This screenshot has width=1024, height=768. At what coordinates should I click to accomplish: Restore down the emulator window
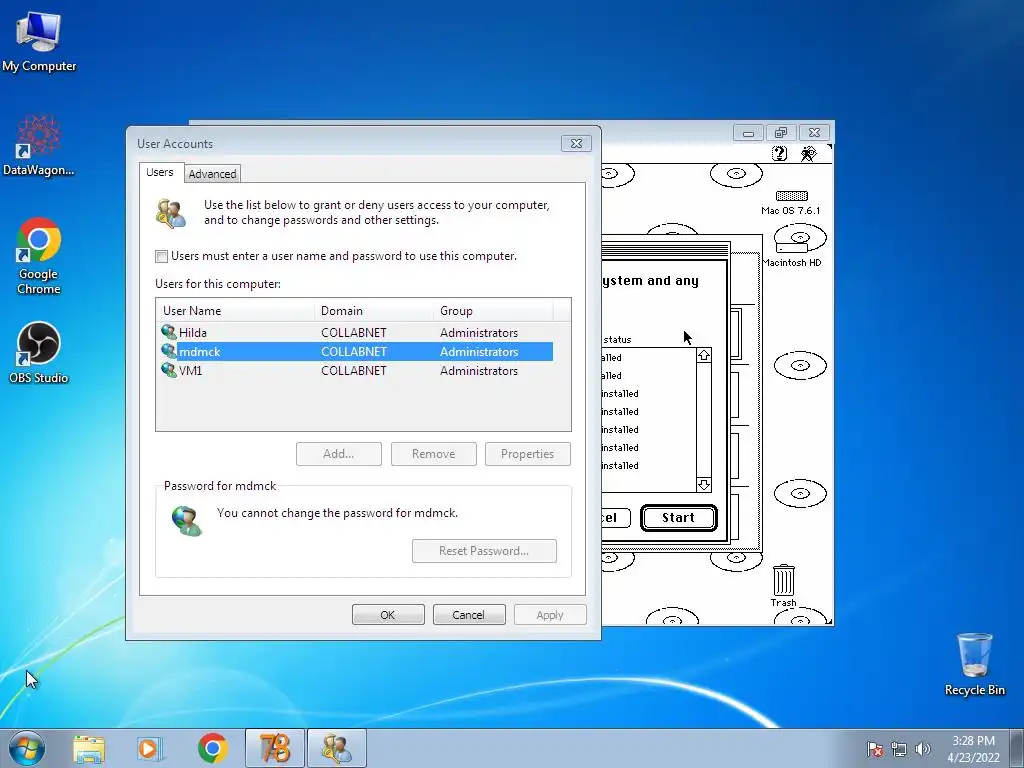click(x=781, y=133)
